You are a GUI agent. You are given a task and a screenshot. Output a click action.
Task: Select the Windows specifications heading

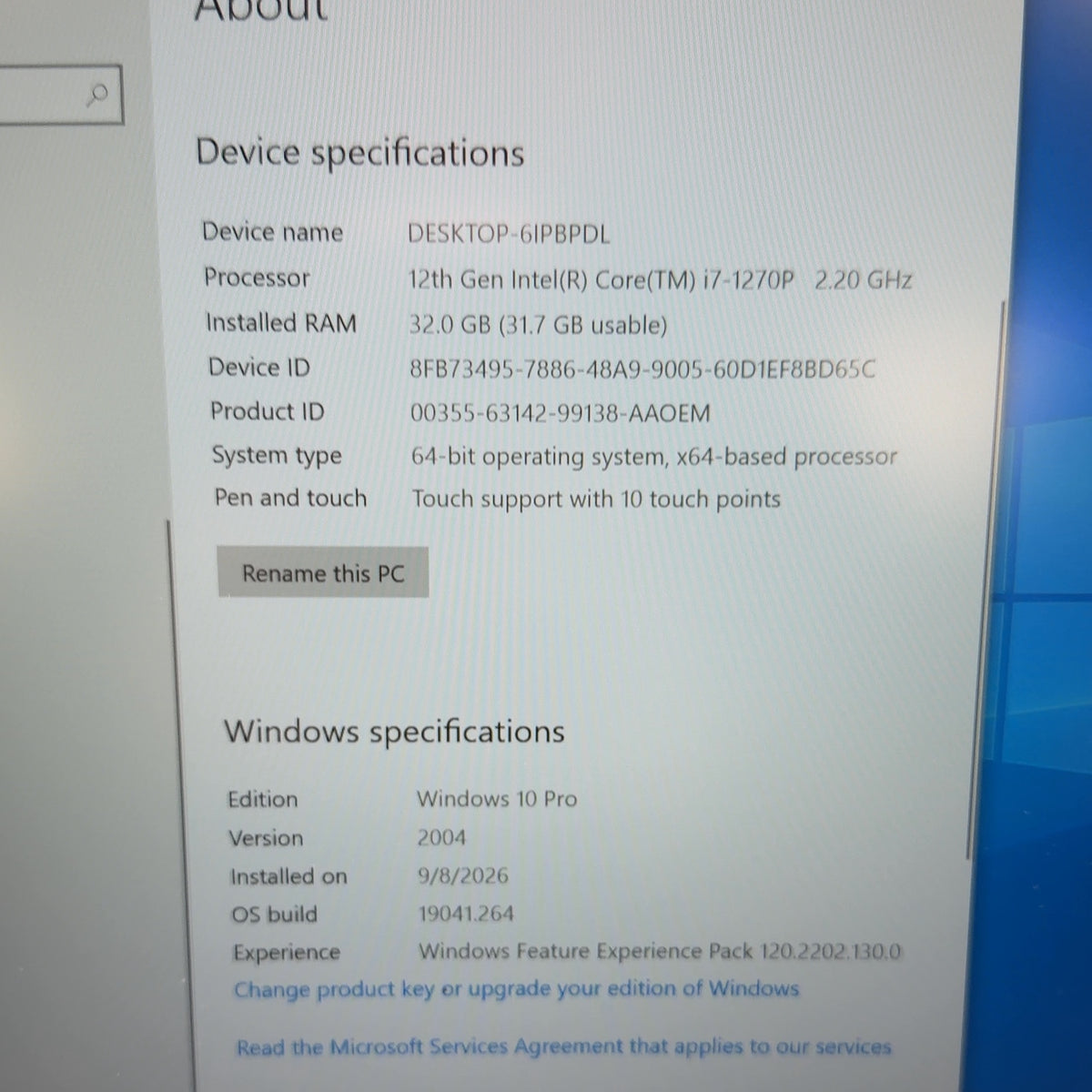(x=394, y=732)
